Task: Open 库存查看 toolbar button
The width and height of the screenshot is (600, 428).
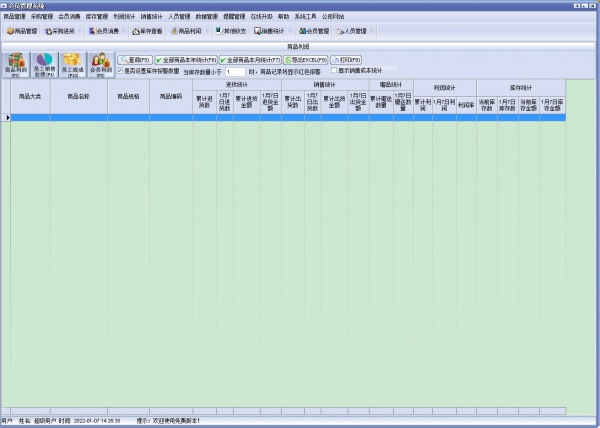Action: [146, 32]
